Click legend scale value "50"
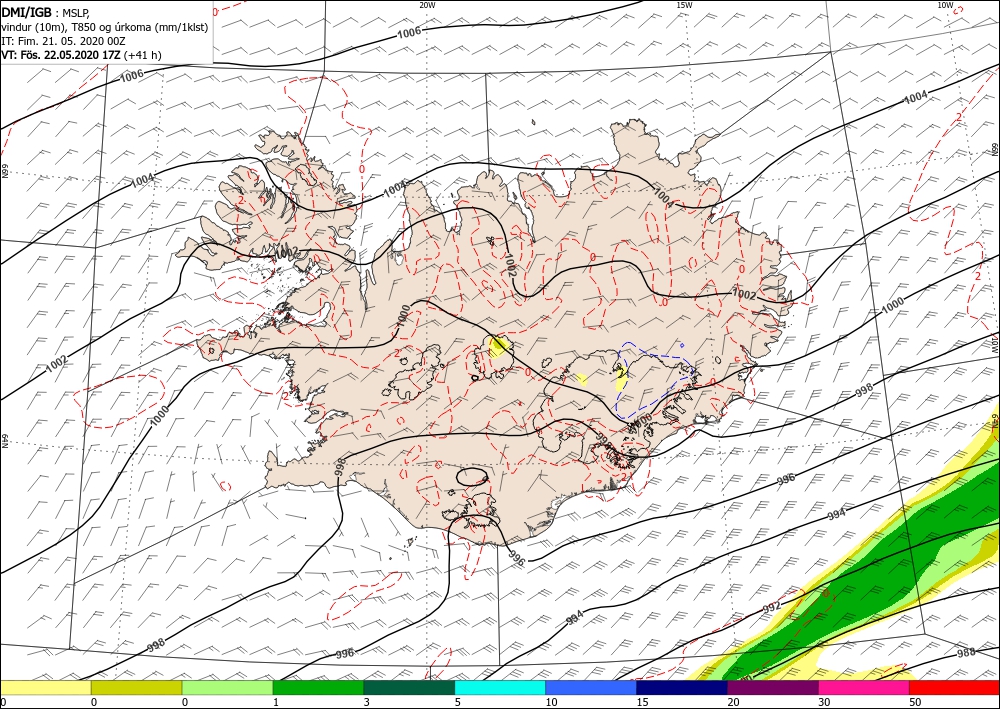The width and height of the screenshot is (1000, 709). point(915,703)
